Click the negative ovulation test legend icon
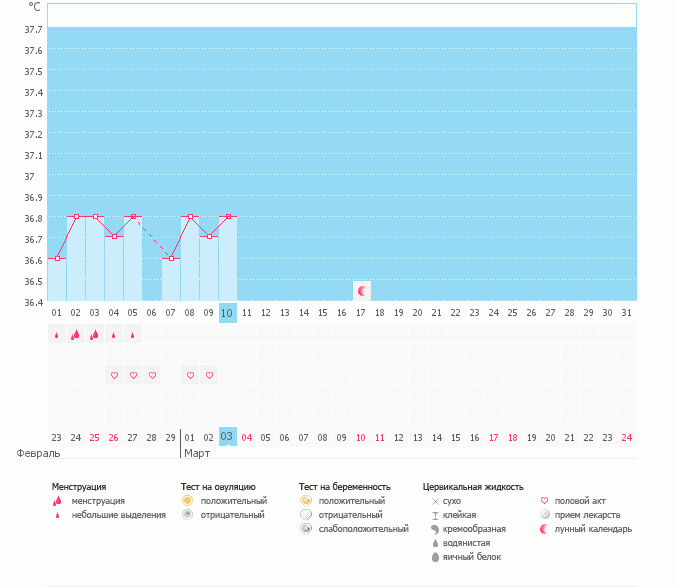This screenshot has height=587, width=675. coord(187,514)
